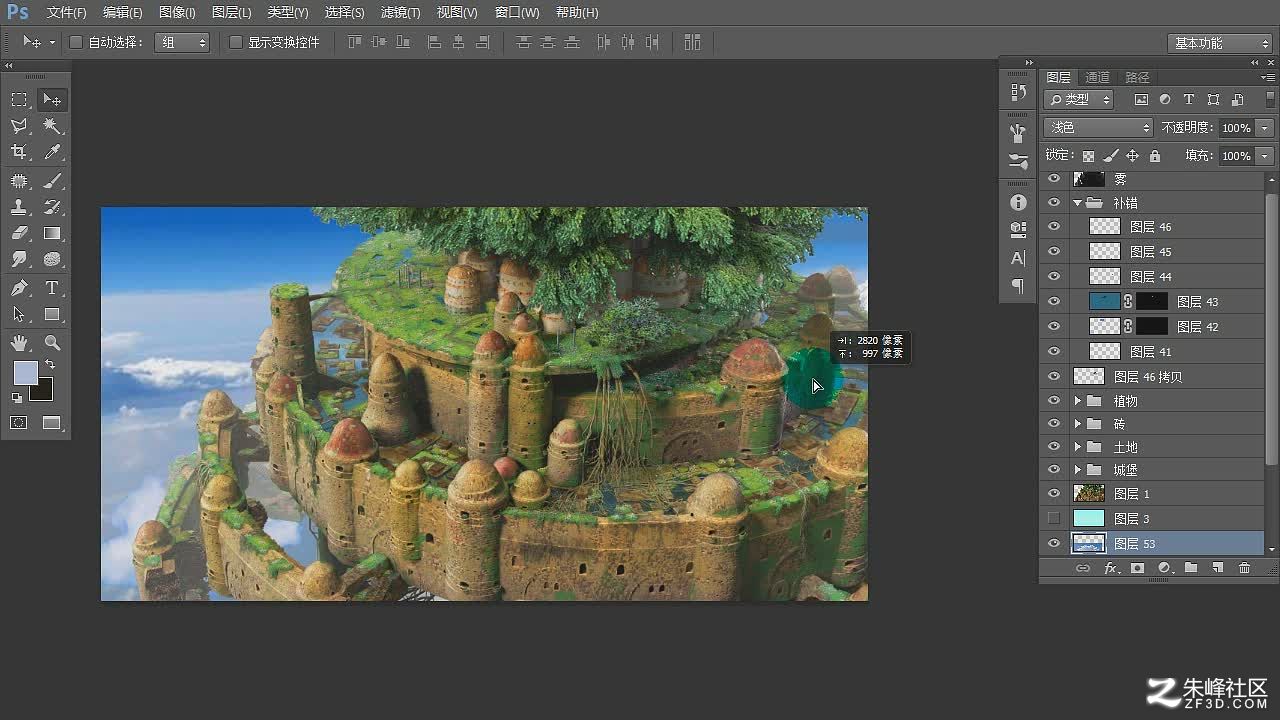Toggle Quick Mask mode
The height and width of the screenshot is (720, 1280).
19,423
